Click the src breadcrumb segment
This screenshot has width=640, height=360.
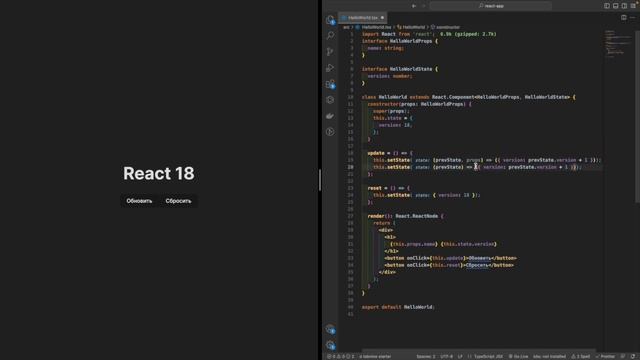[x=346, y=27]
